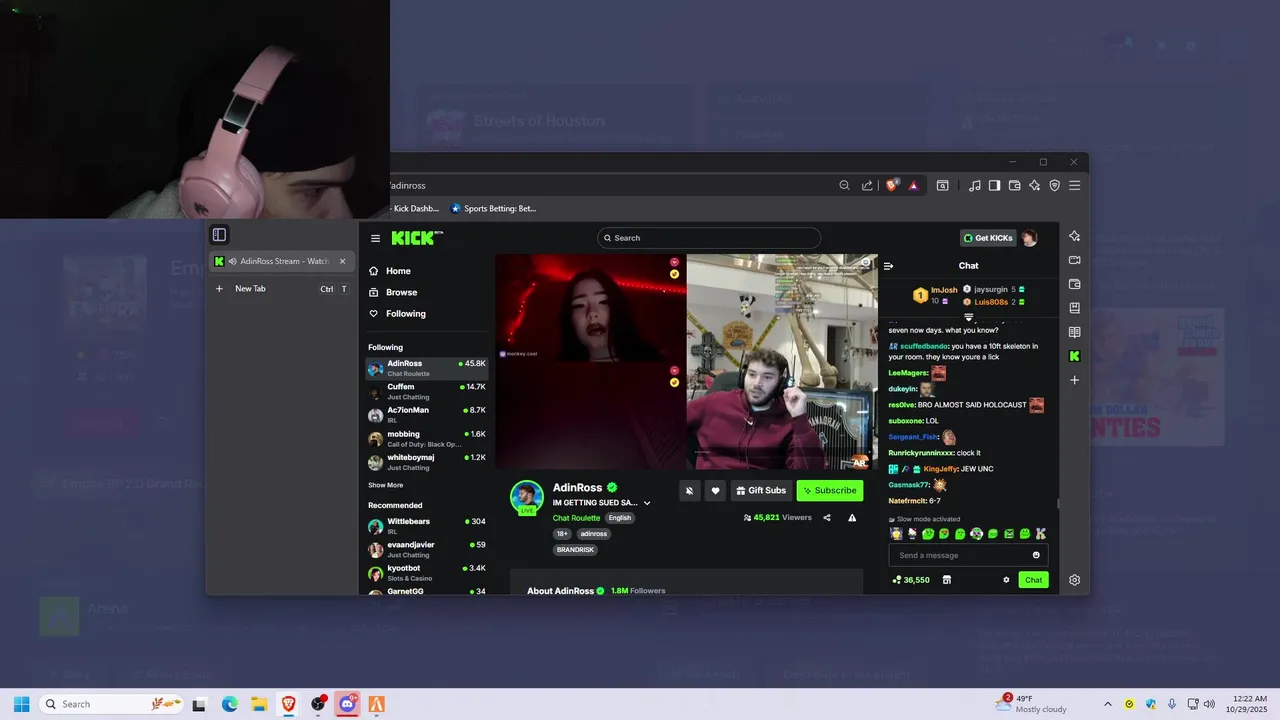Mute the AdinRoss Stream tab audio
The image size is (1280, 720).
[232, 261]
